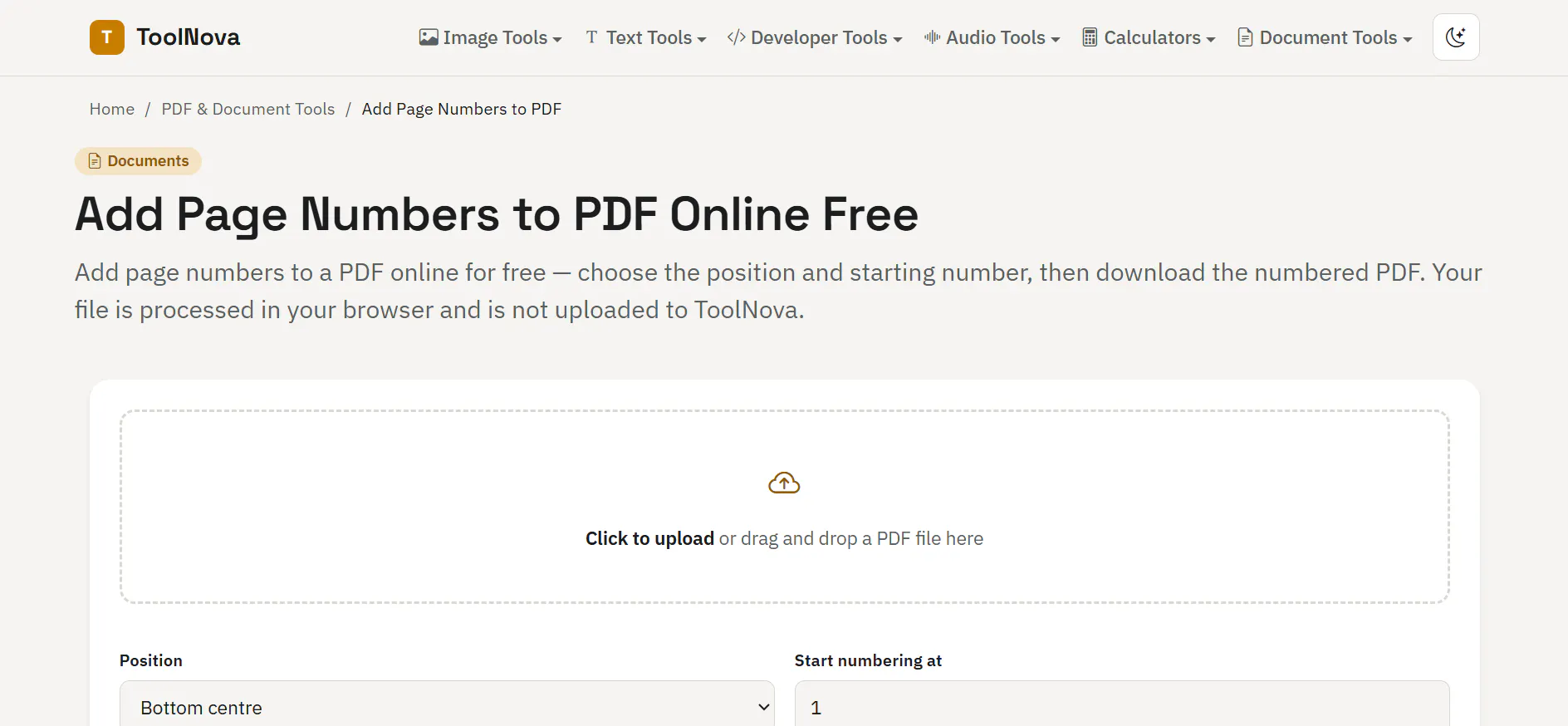Click the Add Page Numbers to PDF breadcrumb text
Image resolution: width=1568 pixels, height=726 pixels.
[462, 109]
